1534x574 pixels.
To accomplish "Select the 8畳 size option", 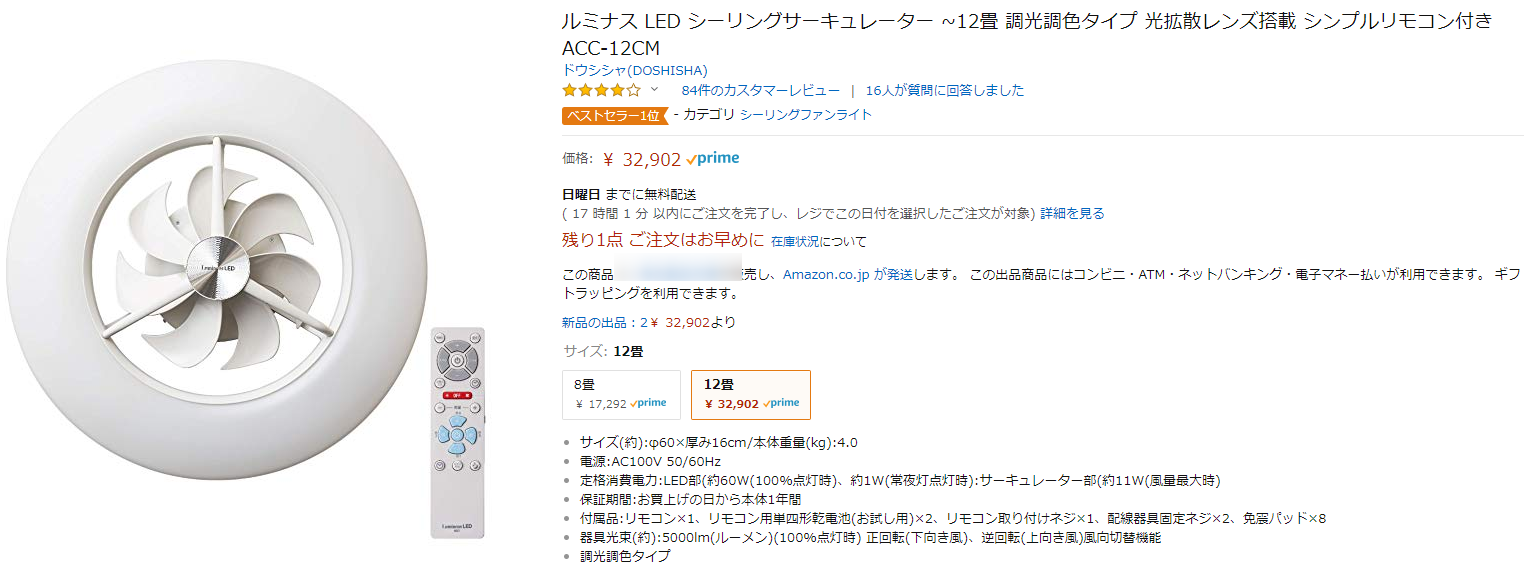I will [x=621, y=394].
